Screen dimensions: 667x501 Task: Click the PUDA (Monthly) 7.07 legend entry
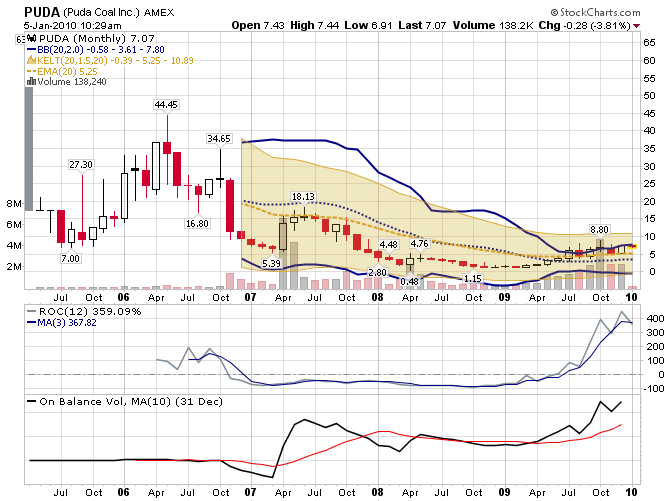pos(97,39)
